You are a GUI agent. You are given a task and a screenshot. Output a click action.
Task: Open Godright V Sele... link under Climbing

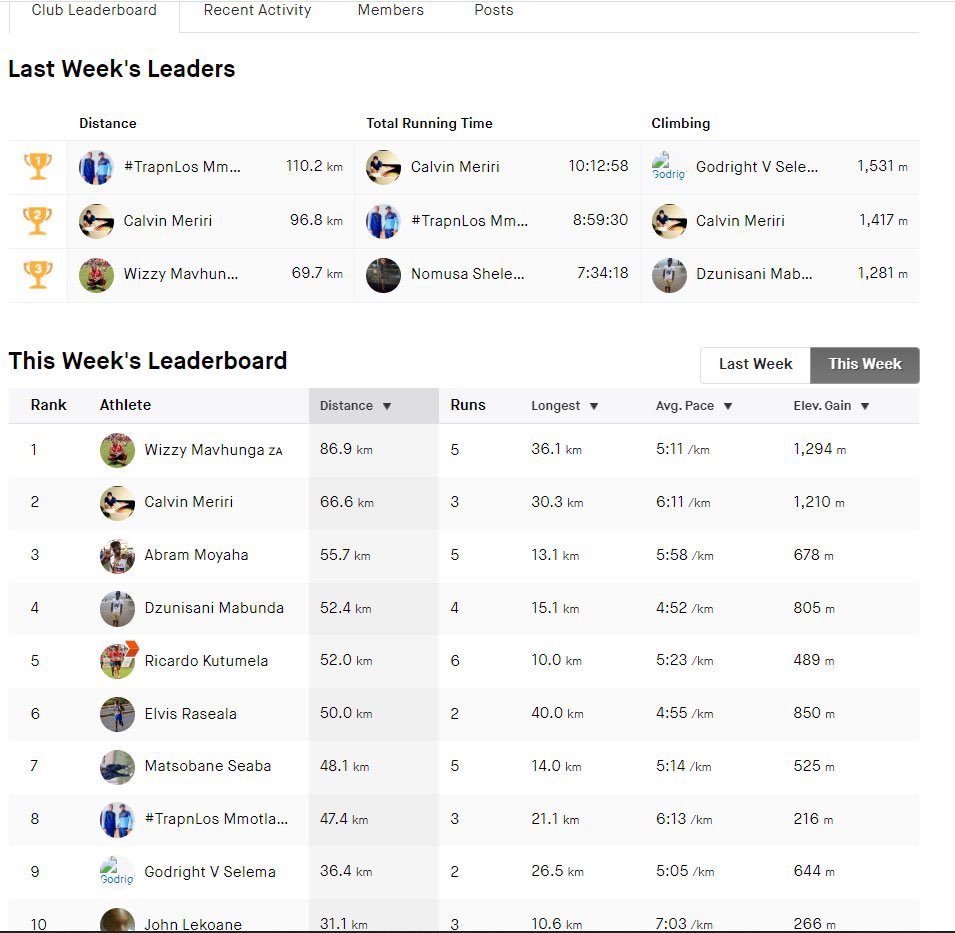[756, 167]
